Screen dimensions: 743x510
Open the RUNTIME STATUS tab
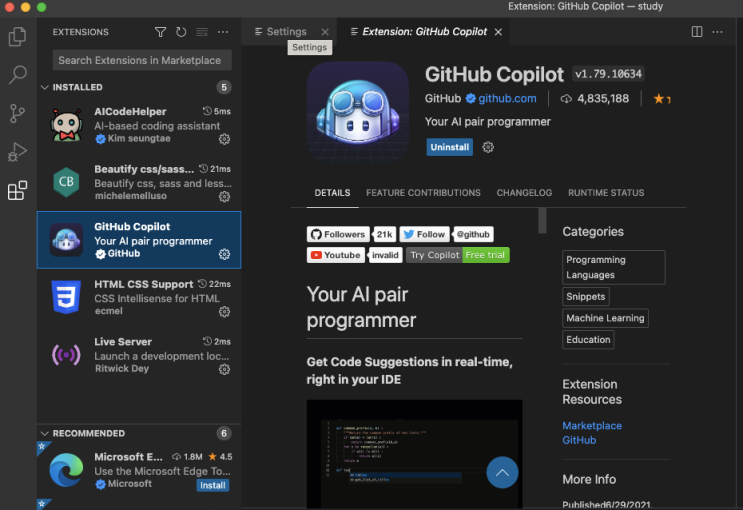(x=606, y=193)
